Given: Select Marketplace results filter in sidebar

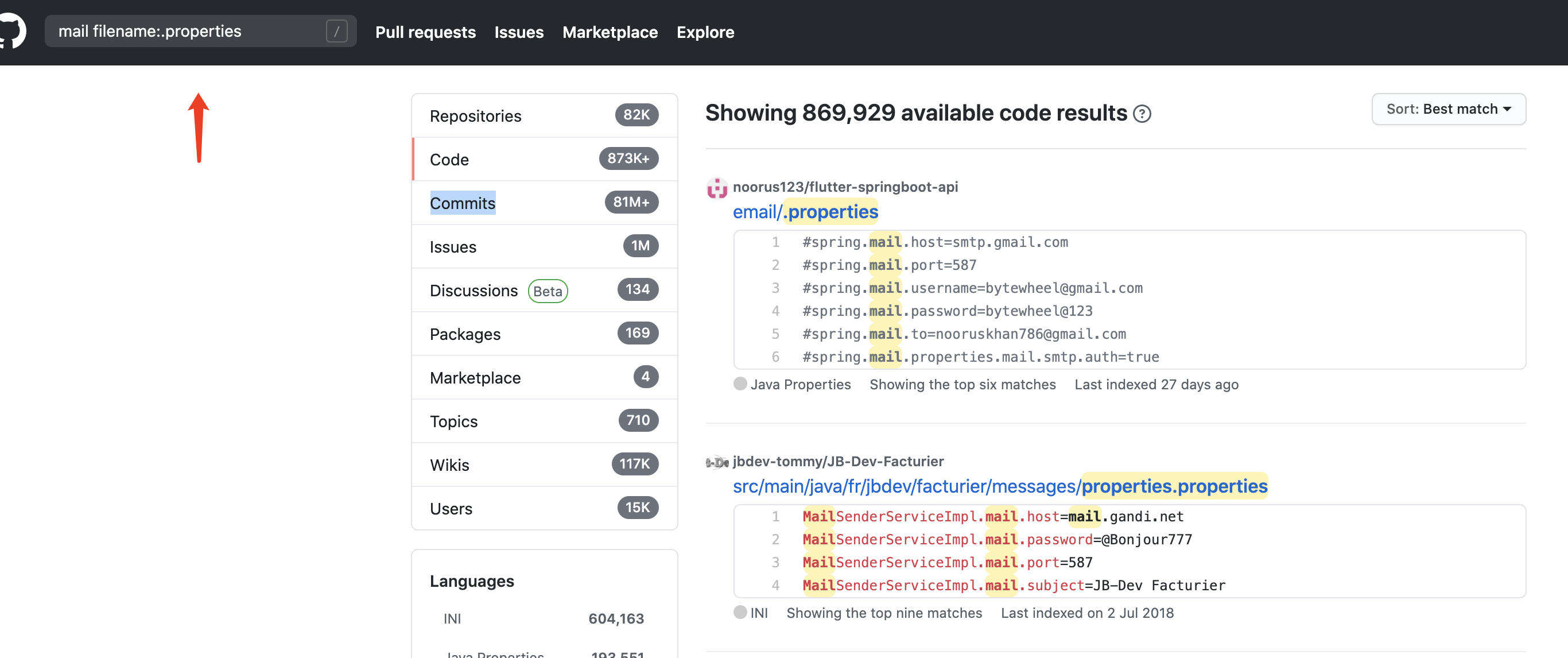Looking at the screenshot, I should point(545,377).
